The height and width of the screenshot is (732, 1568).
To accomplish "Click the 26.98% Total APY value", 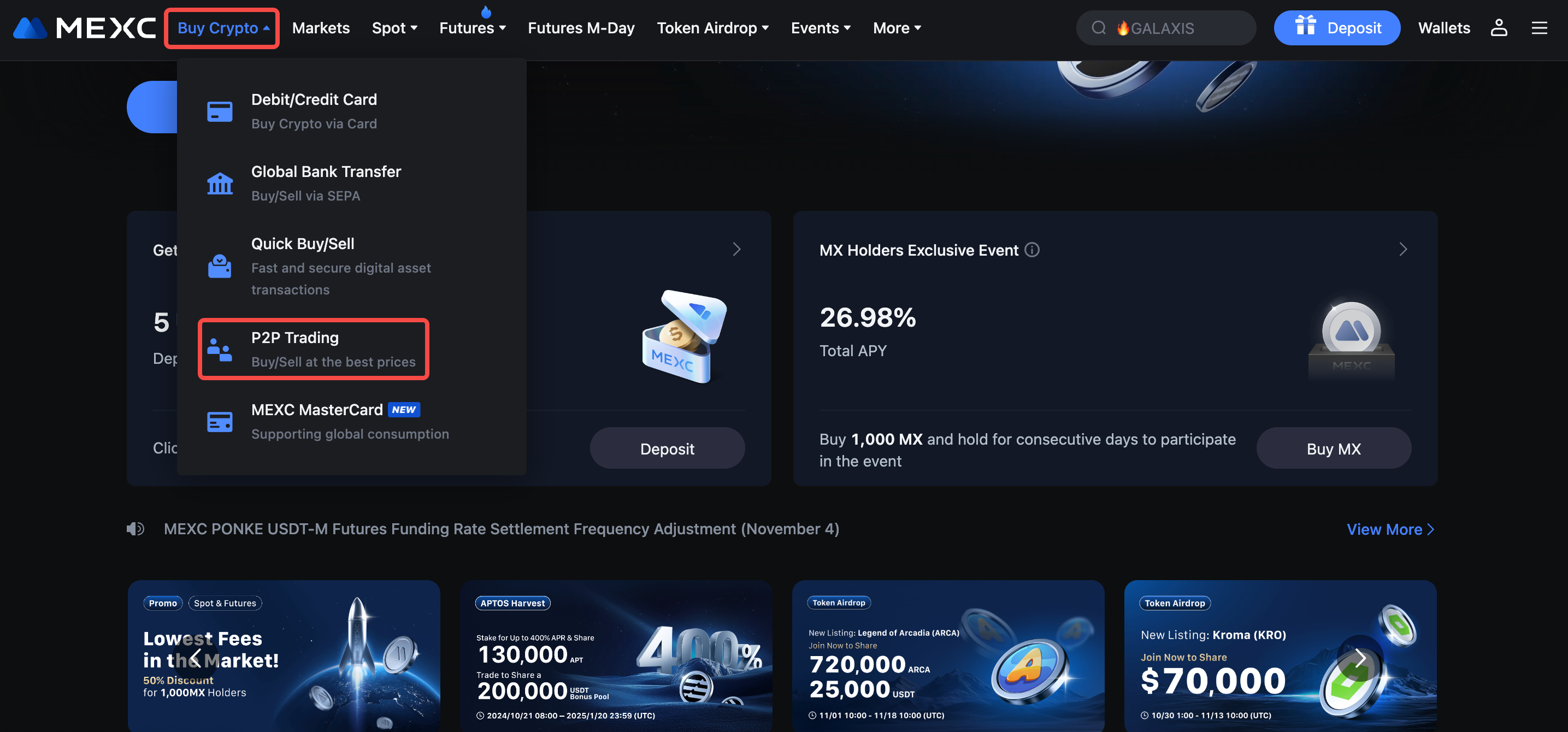I will tap(868, 317).
